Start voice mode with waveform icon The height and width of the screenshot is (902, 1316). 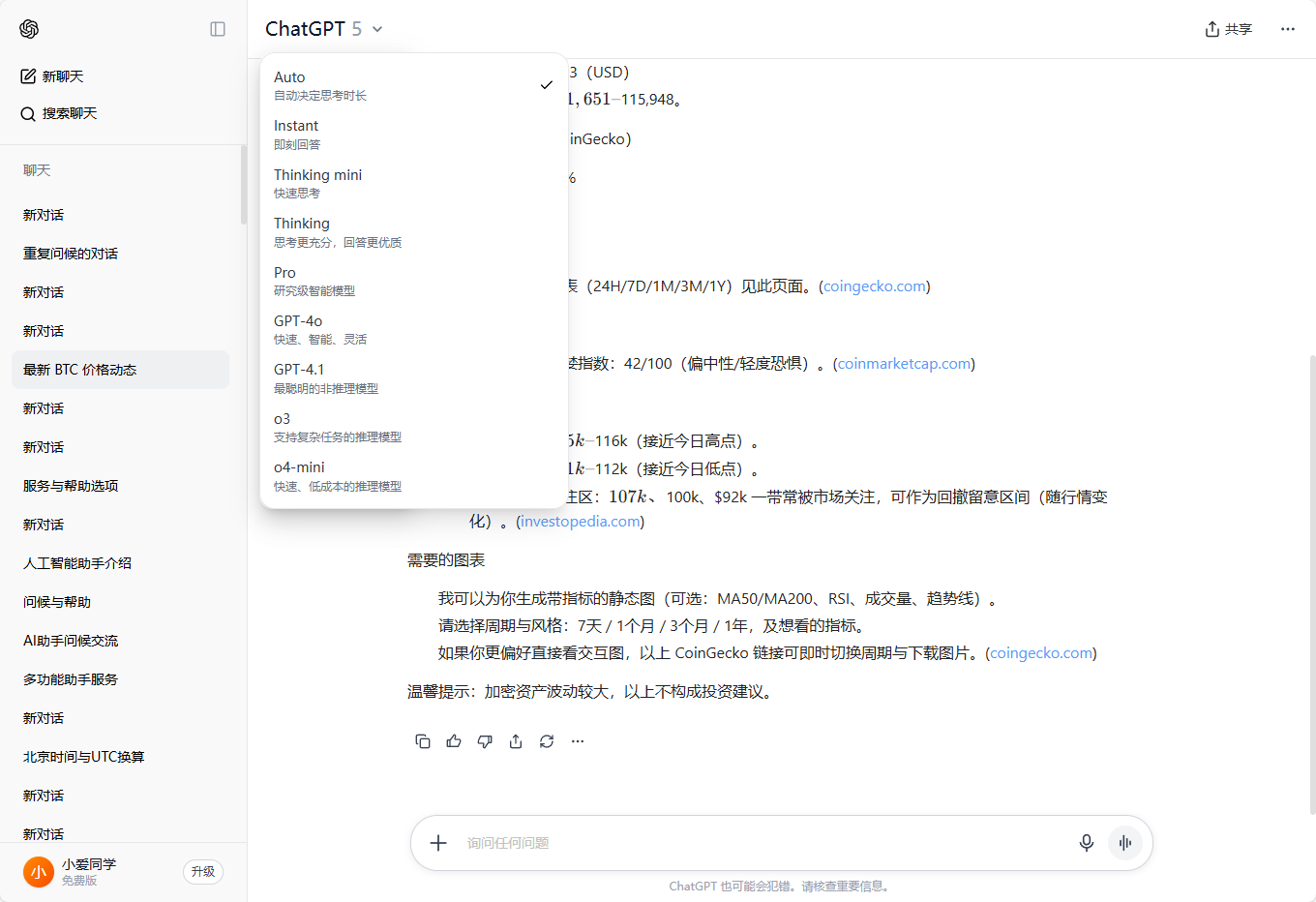click(x=1124, y=843)
